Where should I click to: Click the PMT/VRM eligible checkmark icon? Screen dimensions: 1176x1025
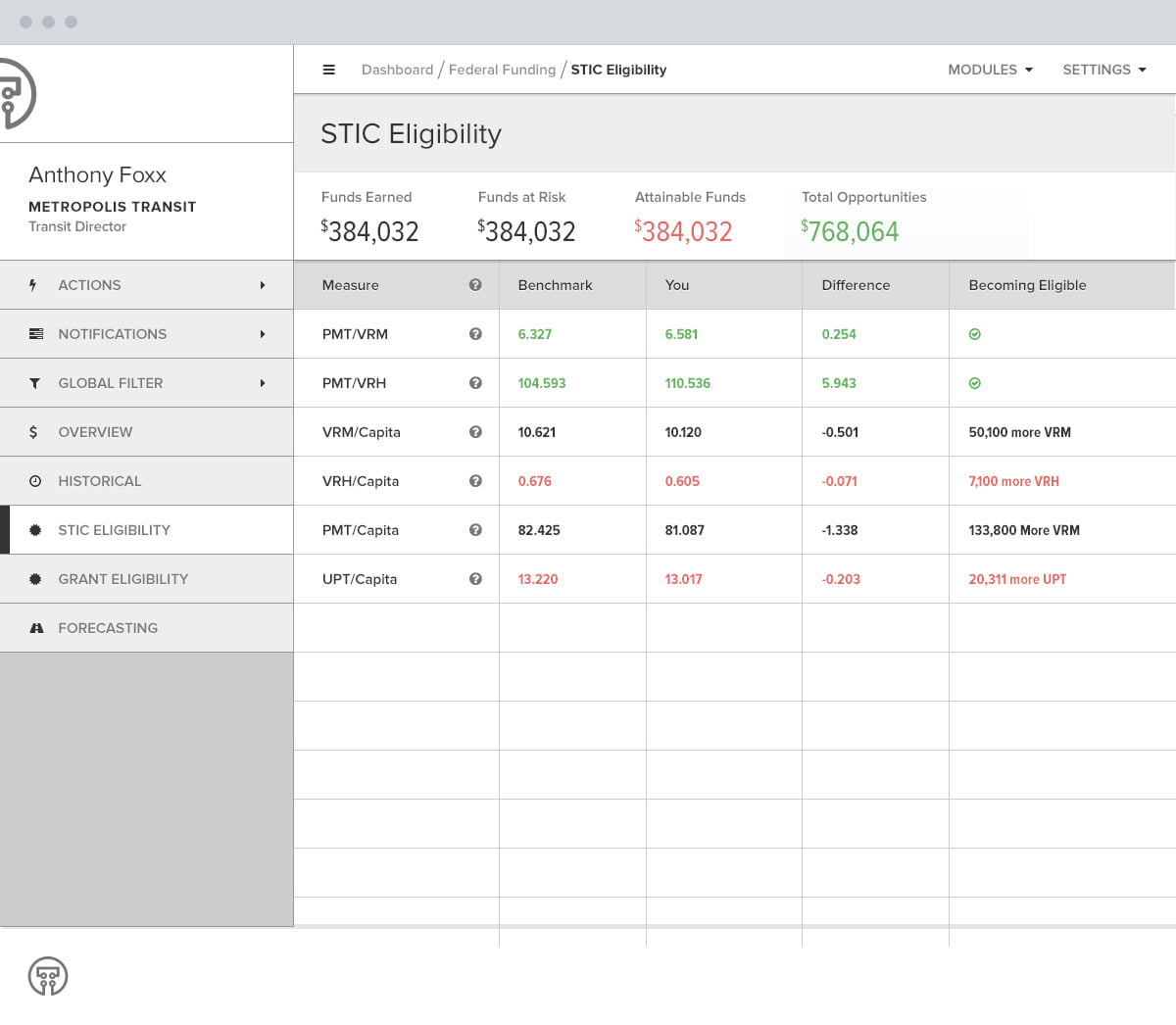click(x=975, y=334)
